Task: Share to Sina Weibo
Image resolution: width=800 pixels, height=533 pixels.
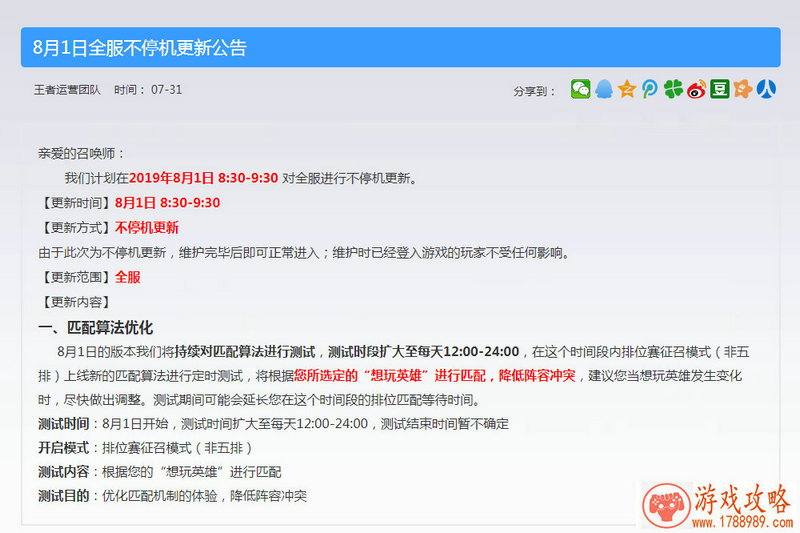Action: [x=696, y=89]
